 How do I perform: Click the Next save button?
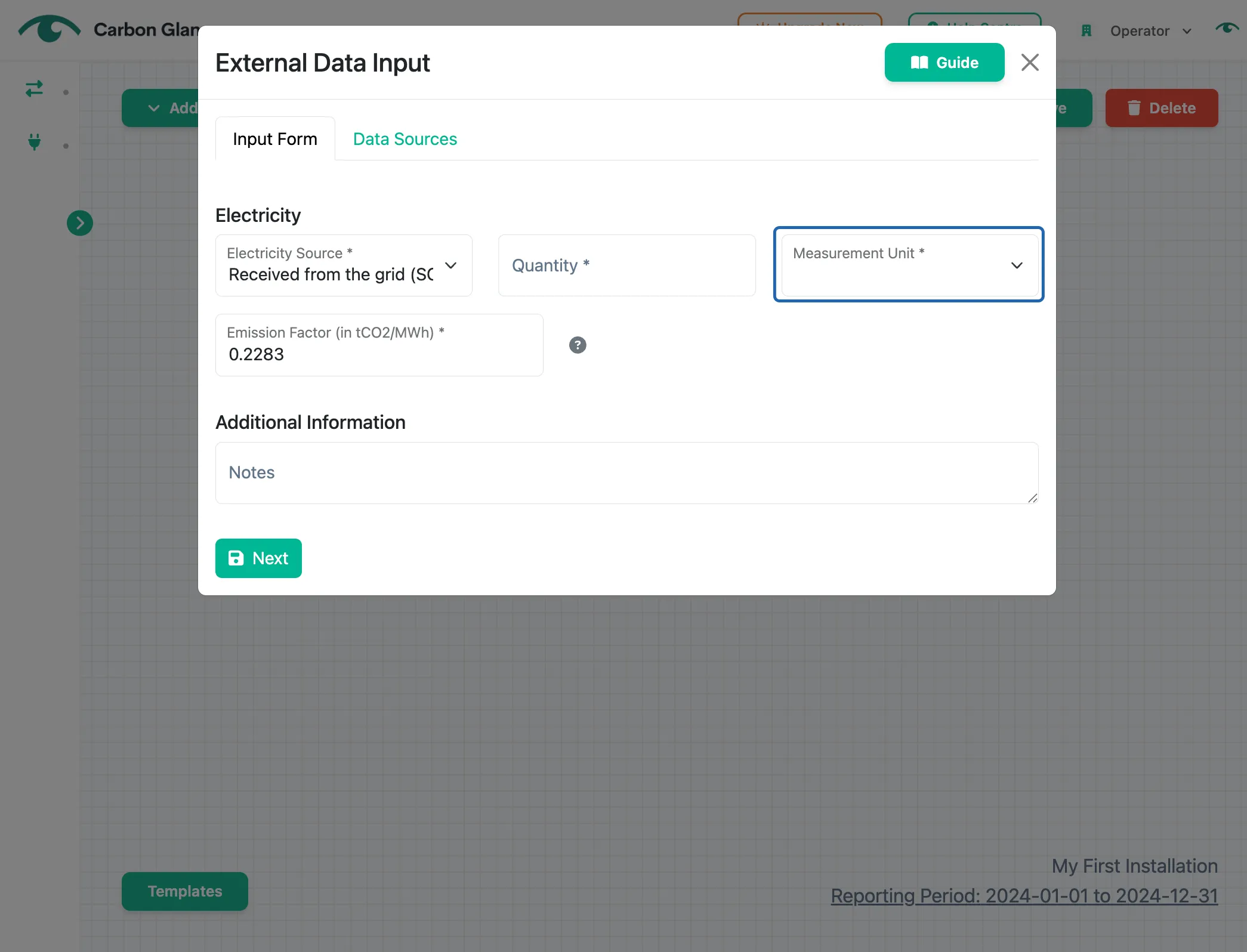pyautogui.click(x=258, y=558)
